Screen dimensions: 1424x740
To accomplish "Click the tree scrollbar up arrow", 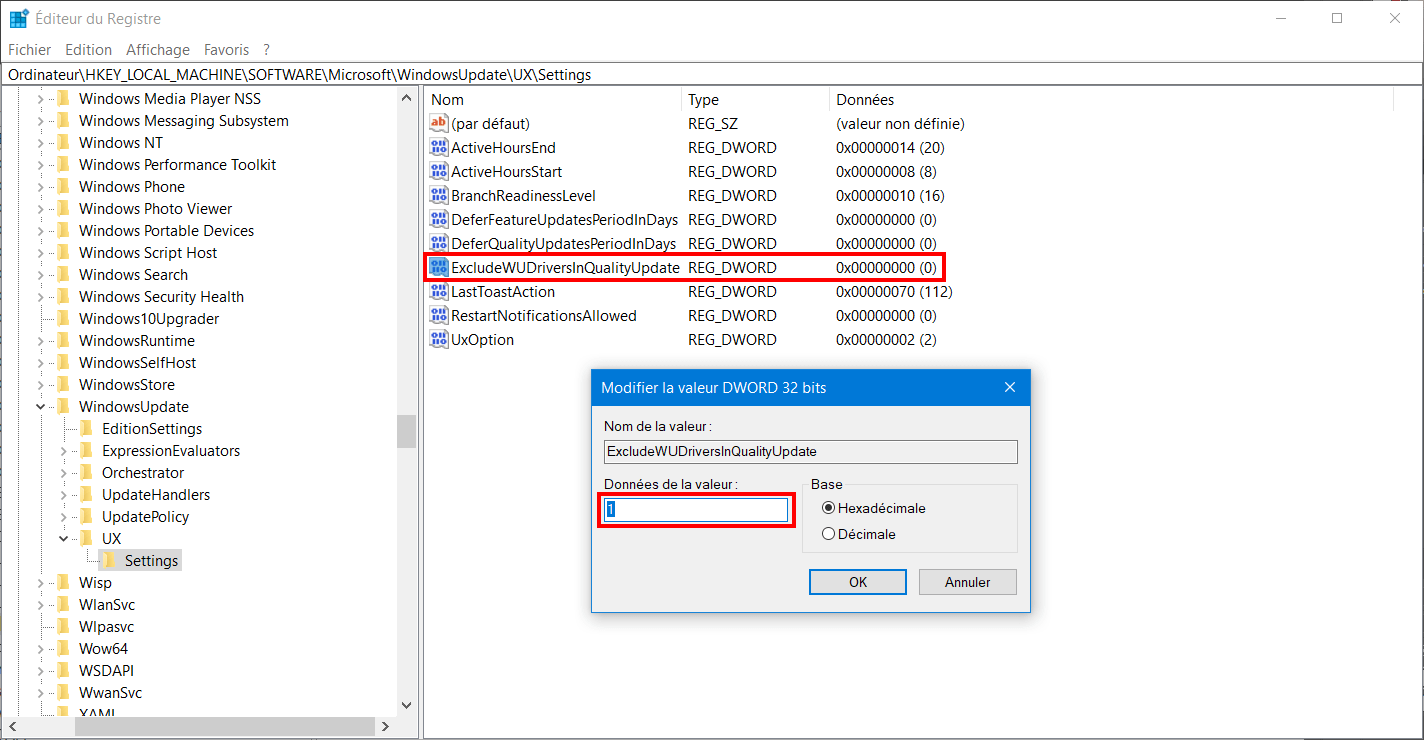I will coord(406,98).
